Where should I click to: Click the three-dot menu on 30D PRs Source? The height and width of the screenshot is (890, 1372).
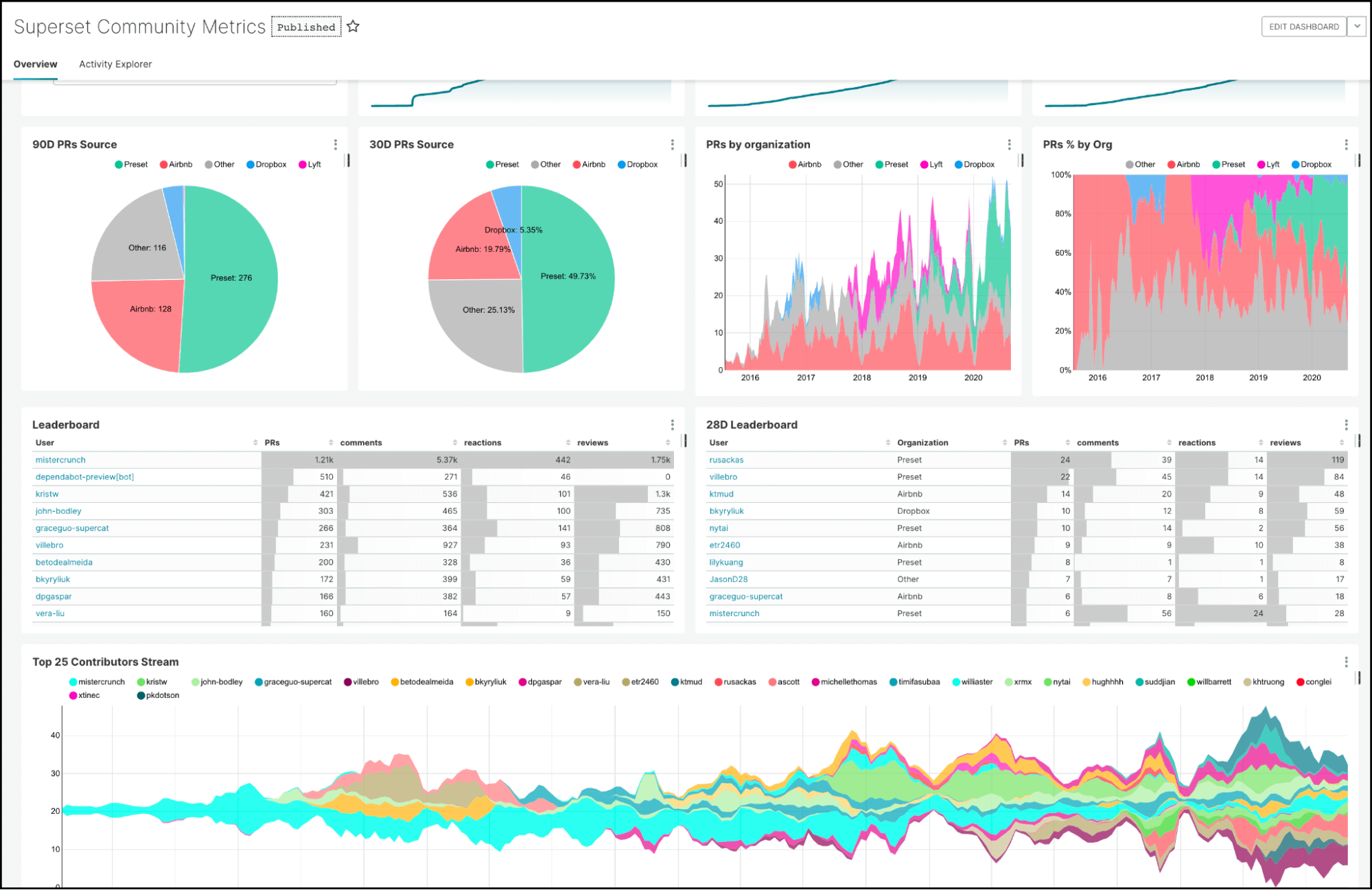click(x=674, y=144)
